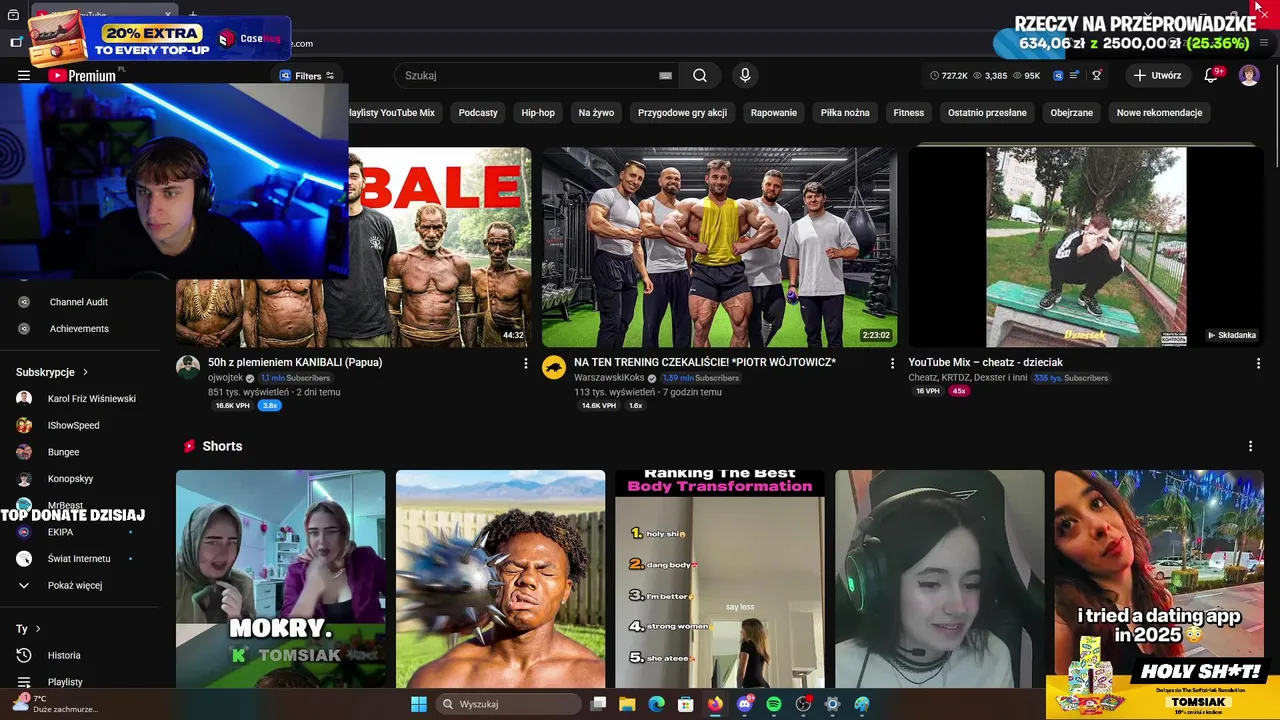Select the Playlisty YouTube Mix chip

(393, 113)
